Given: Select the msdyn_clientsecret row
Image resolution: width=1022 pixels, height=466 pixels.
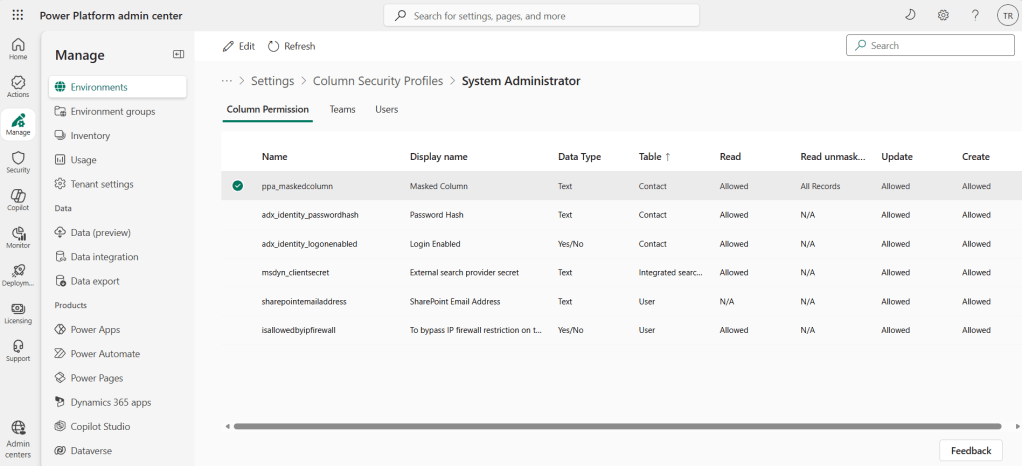Looking at the screenshot, I should 621,272.
